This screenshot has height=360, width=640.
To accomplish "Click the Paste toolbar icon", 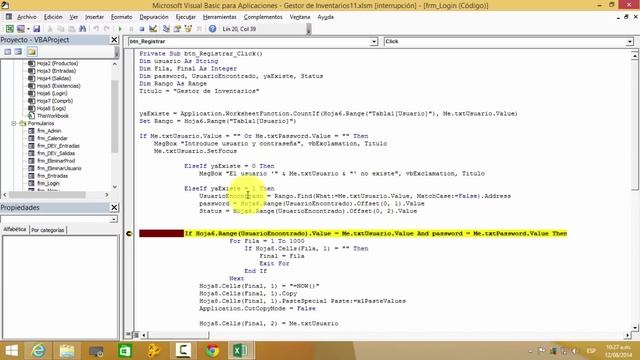I will pyautogui.click(x=71, y=29).
